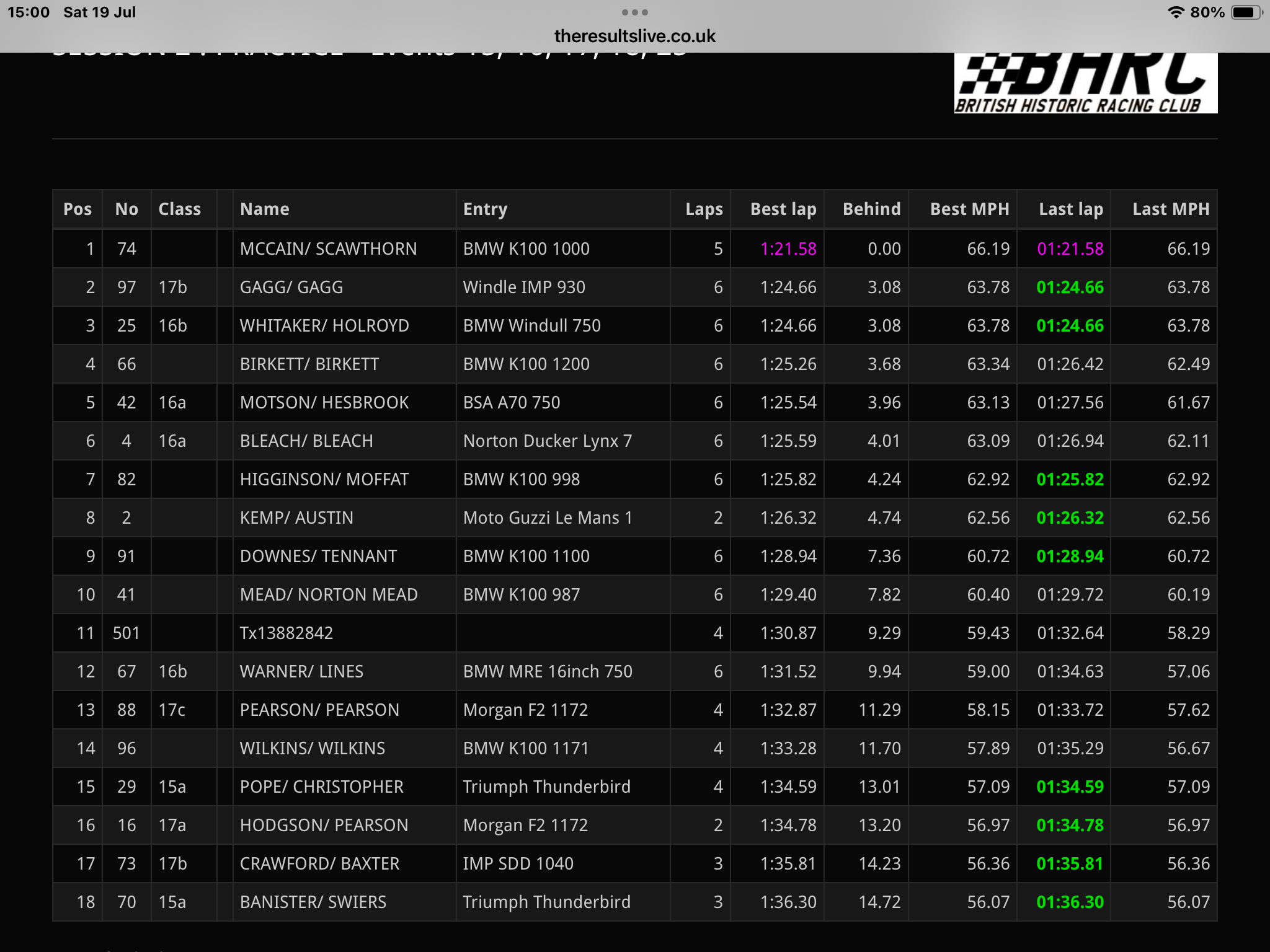Tap the Wi-Fi status icon
1270x952 pixels.
(x=1175, y=12)
